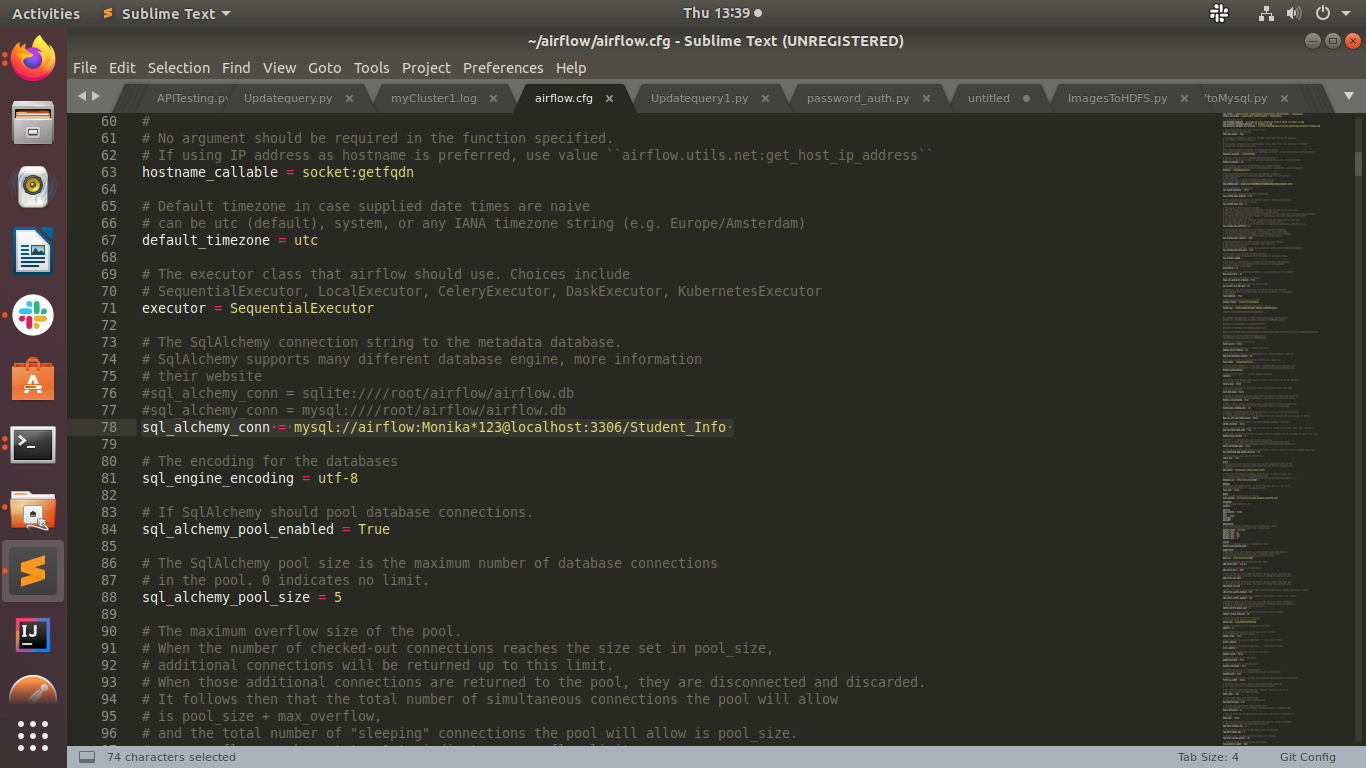
Task: Click the volume icon in the top bar
Action: pos(1292,13)
